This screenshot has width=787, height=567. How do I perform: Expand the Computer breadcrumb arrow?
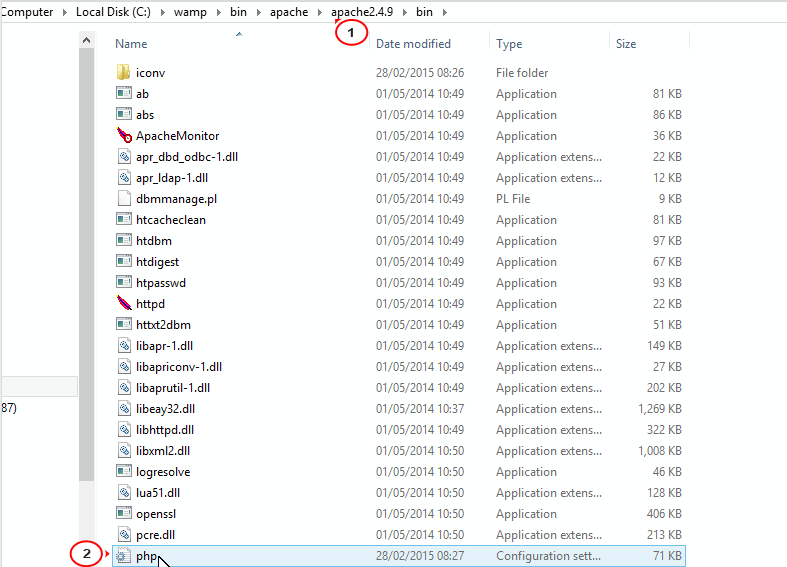[x=65, y=12]
